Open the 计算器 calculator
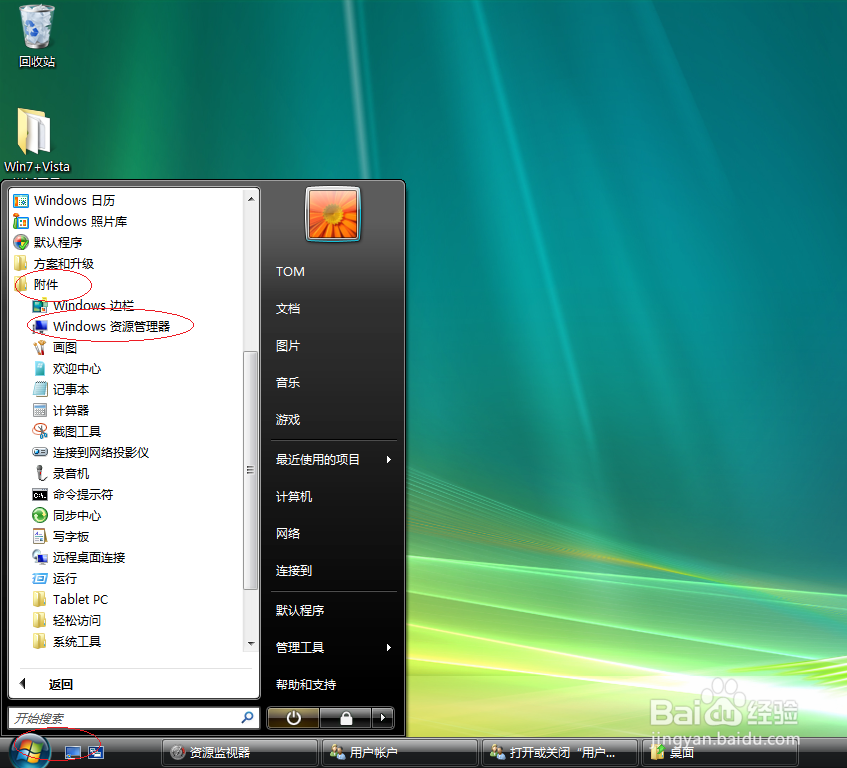Viewport: 847px width, 768px height. click(60, 410)
